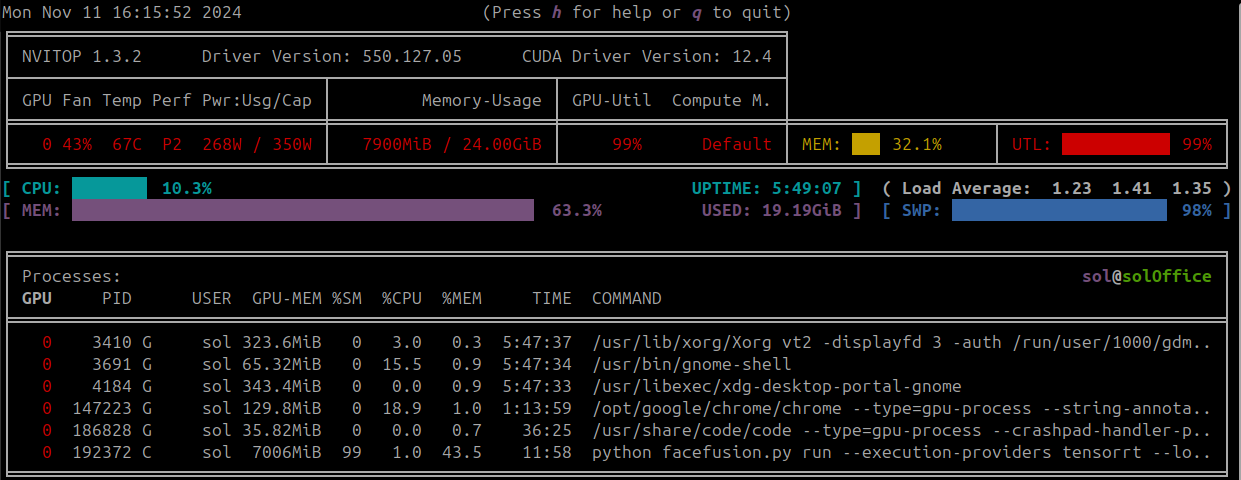The image size is (1241, 480).
Task: Click the 11:58 process time value
Action: coord(547,453)
